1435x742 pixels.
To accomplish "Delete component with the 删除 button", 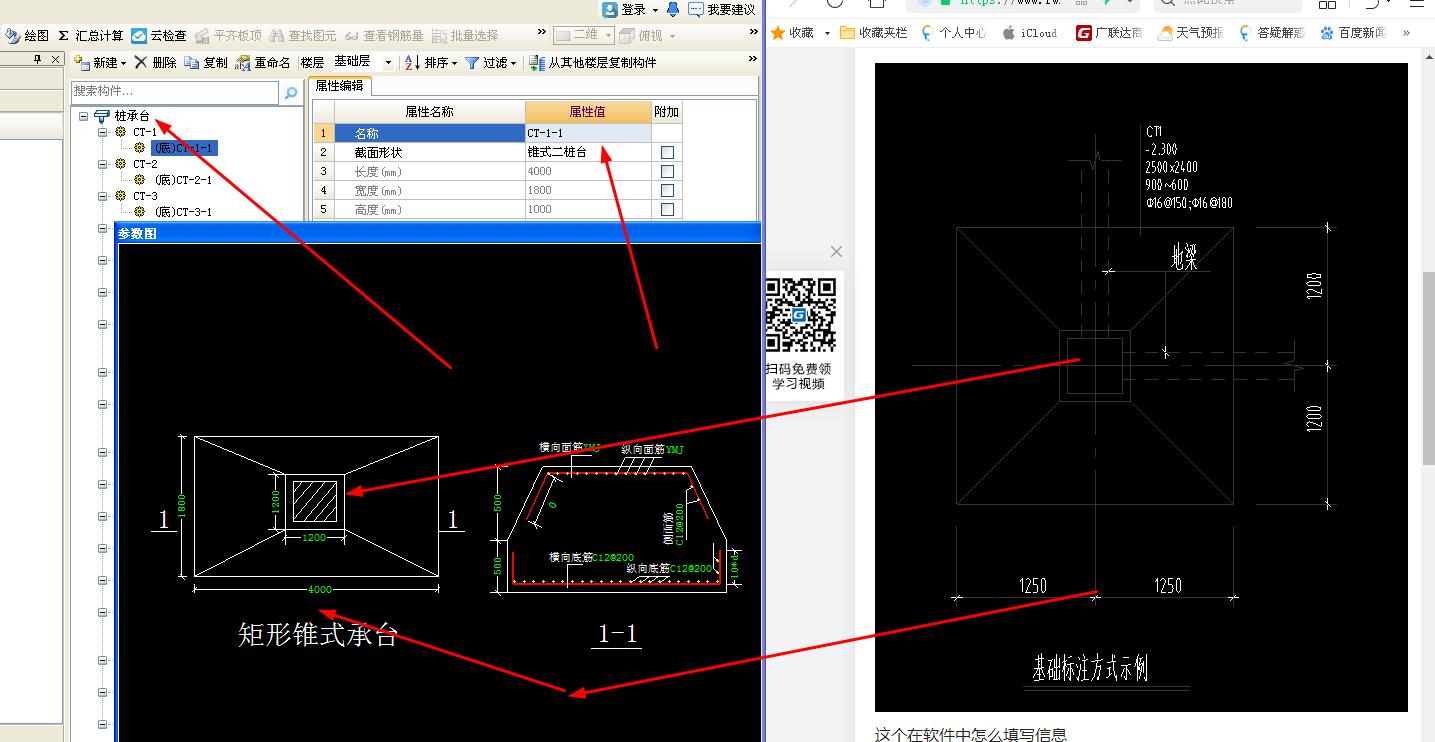I will pyautogui.click(x=155, y=62).
